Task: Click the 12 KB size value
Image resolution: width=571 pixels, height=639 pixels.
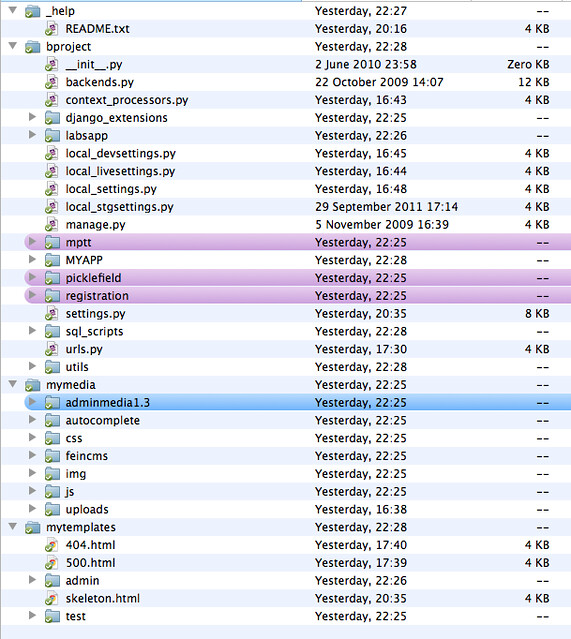Action: (x=534, y=82)
